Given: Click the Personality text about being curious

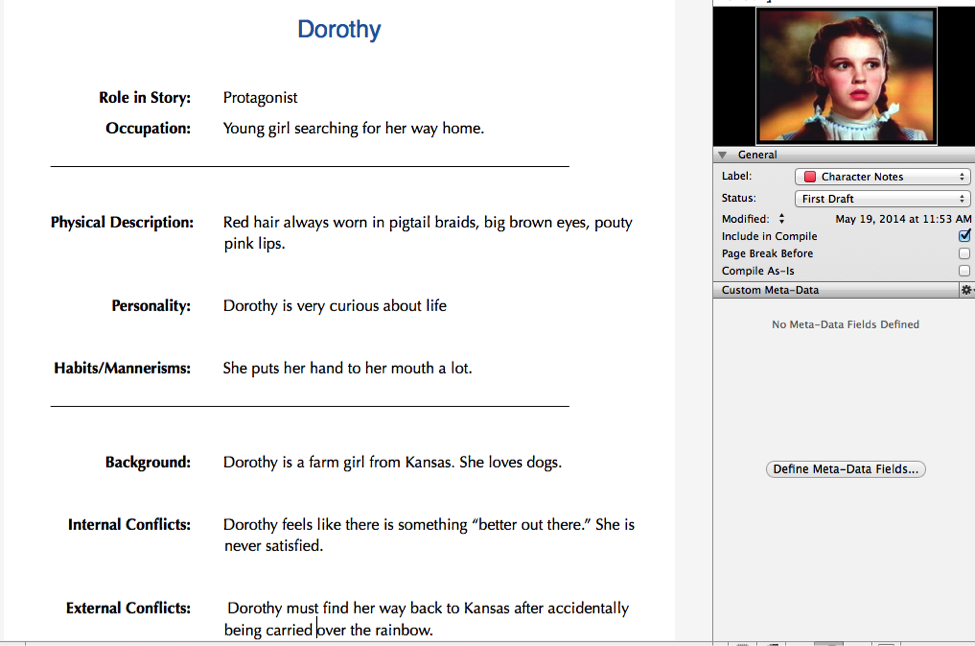Looking at the screenshot, I should click(334, 306).
